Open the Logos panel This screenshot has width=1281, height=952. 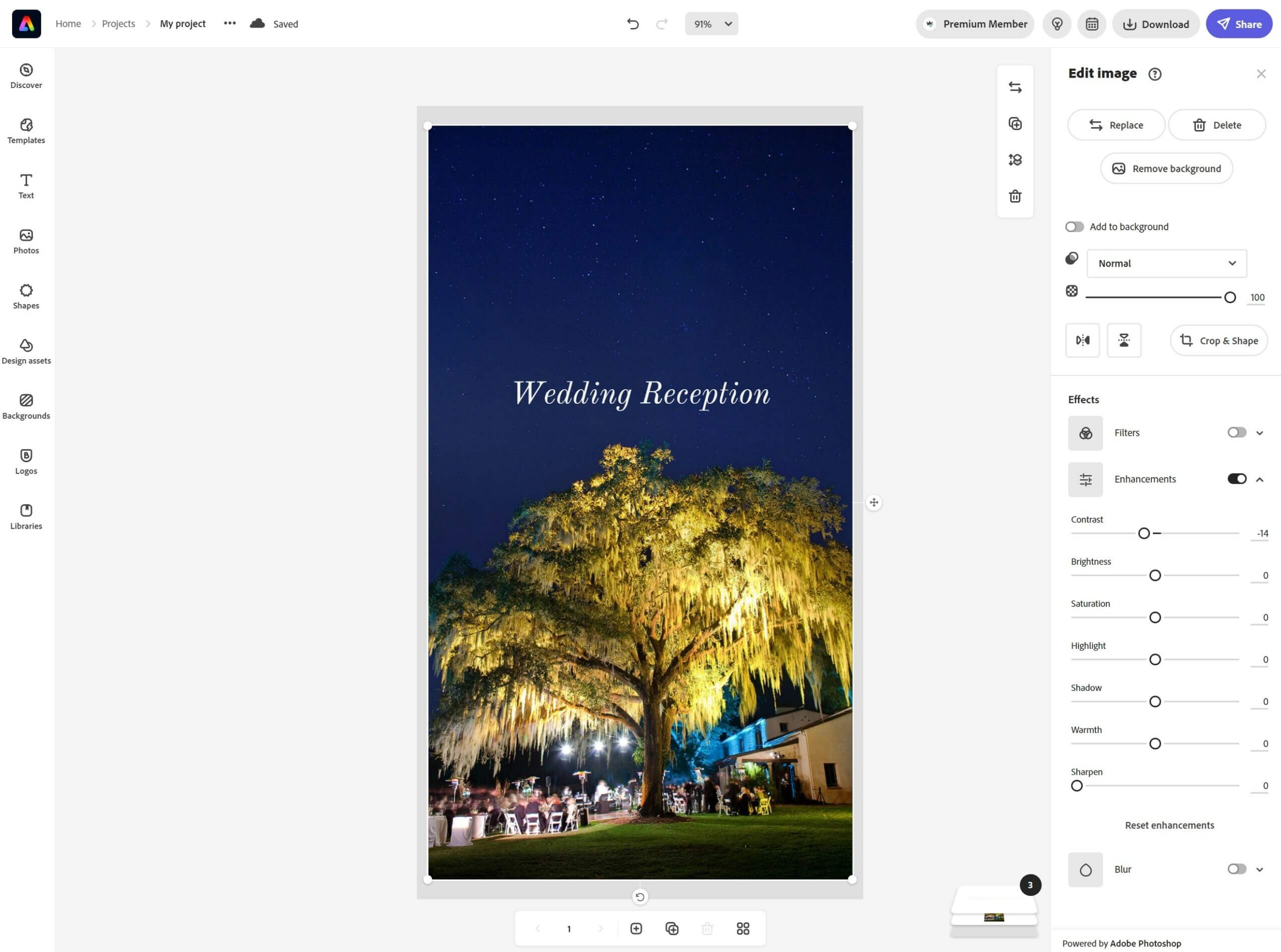pyautogui.click(x=26, y=462)
